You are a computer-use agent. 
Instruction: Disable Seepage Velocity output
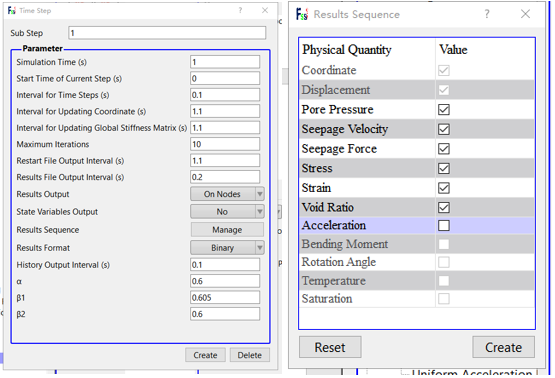point(444,129)
